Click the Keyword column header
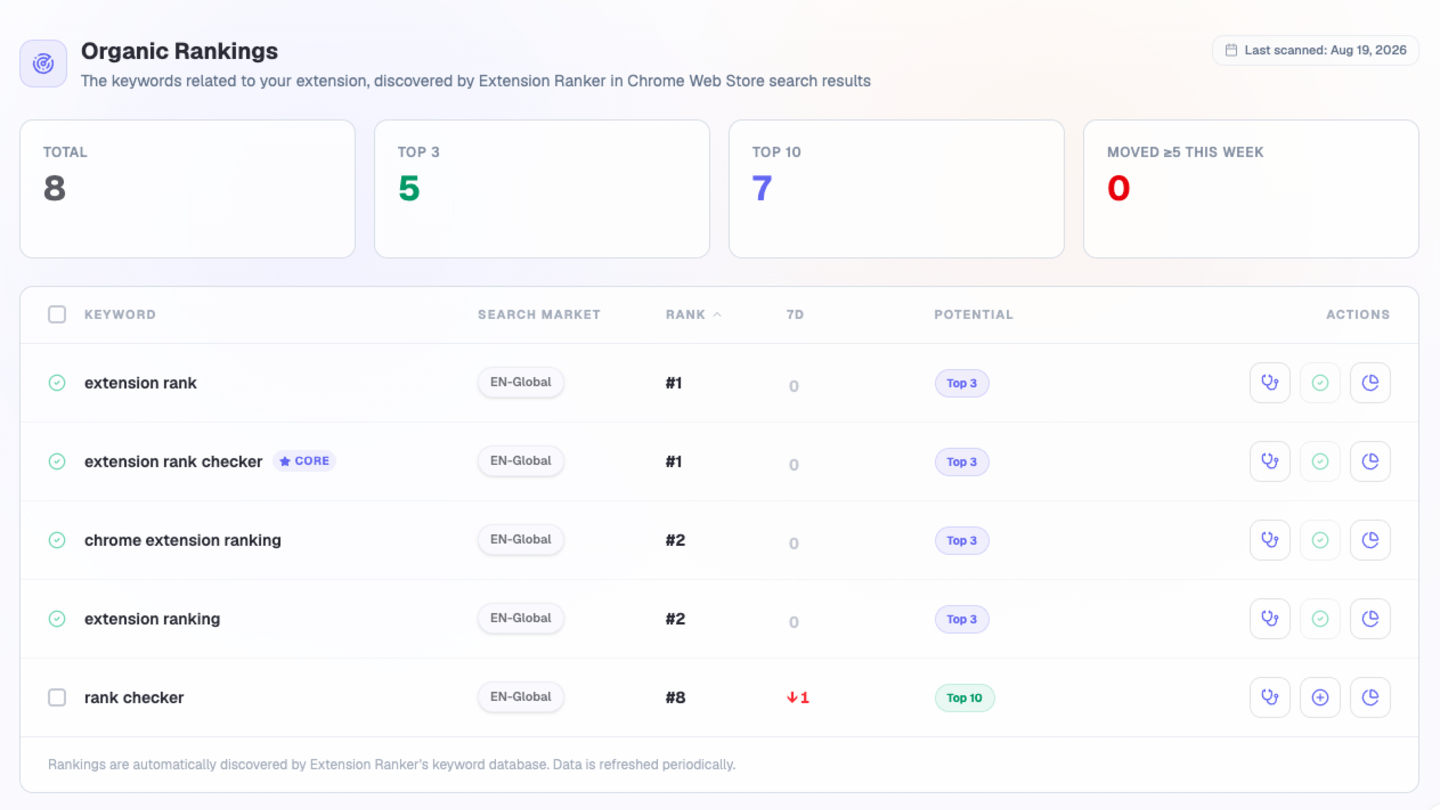This screenshot has width=1440, height=810. pos(120,314)
